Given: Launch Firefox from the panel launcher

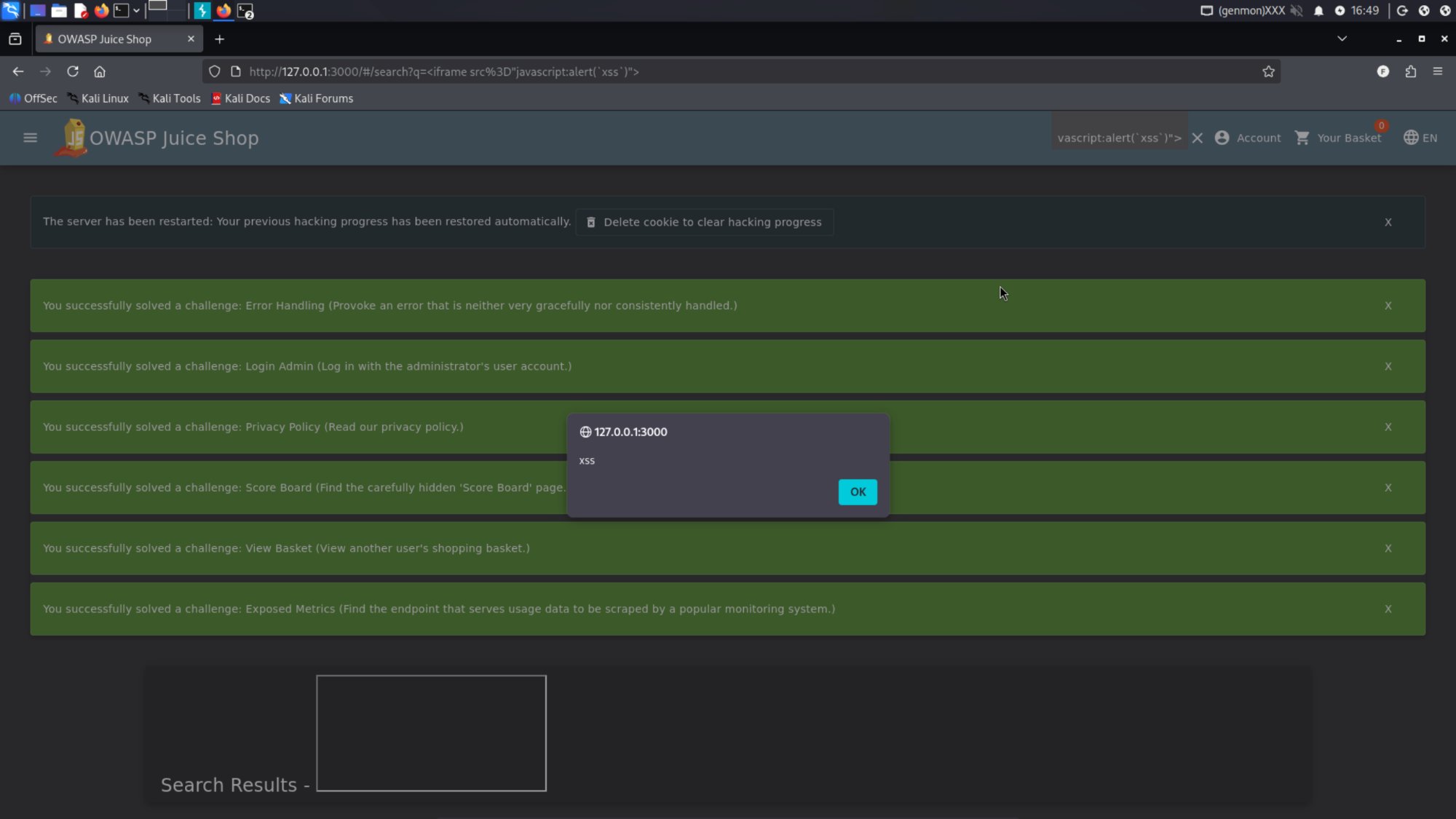Looking at the screenshot, I should pos(101,10).
